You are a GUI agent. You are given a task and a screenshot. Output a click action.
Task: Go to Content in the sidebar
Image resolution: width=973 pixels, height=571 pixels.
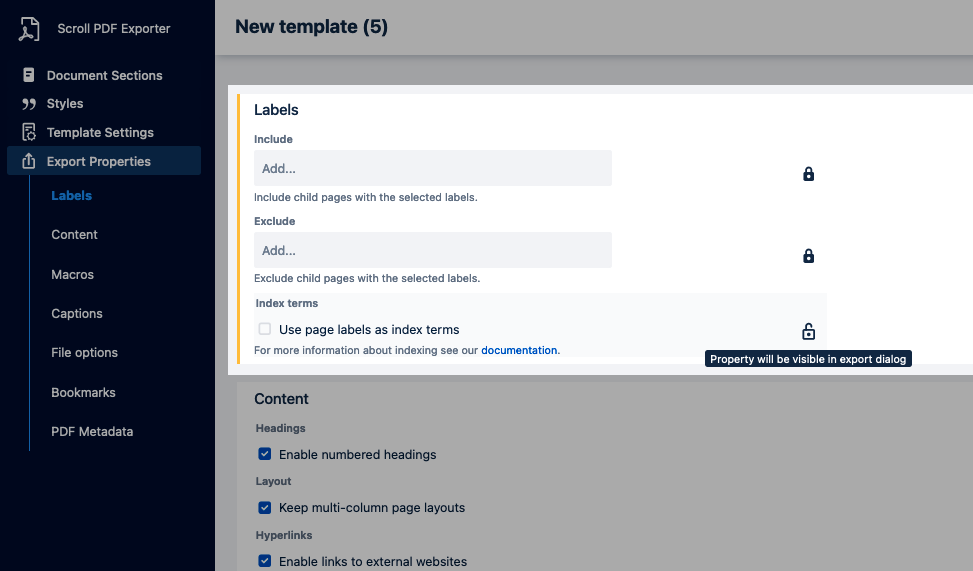click(x=75, y=235)
